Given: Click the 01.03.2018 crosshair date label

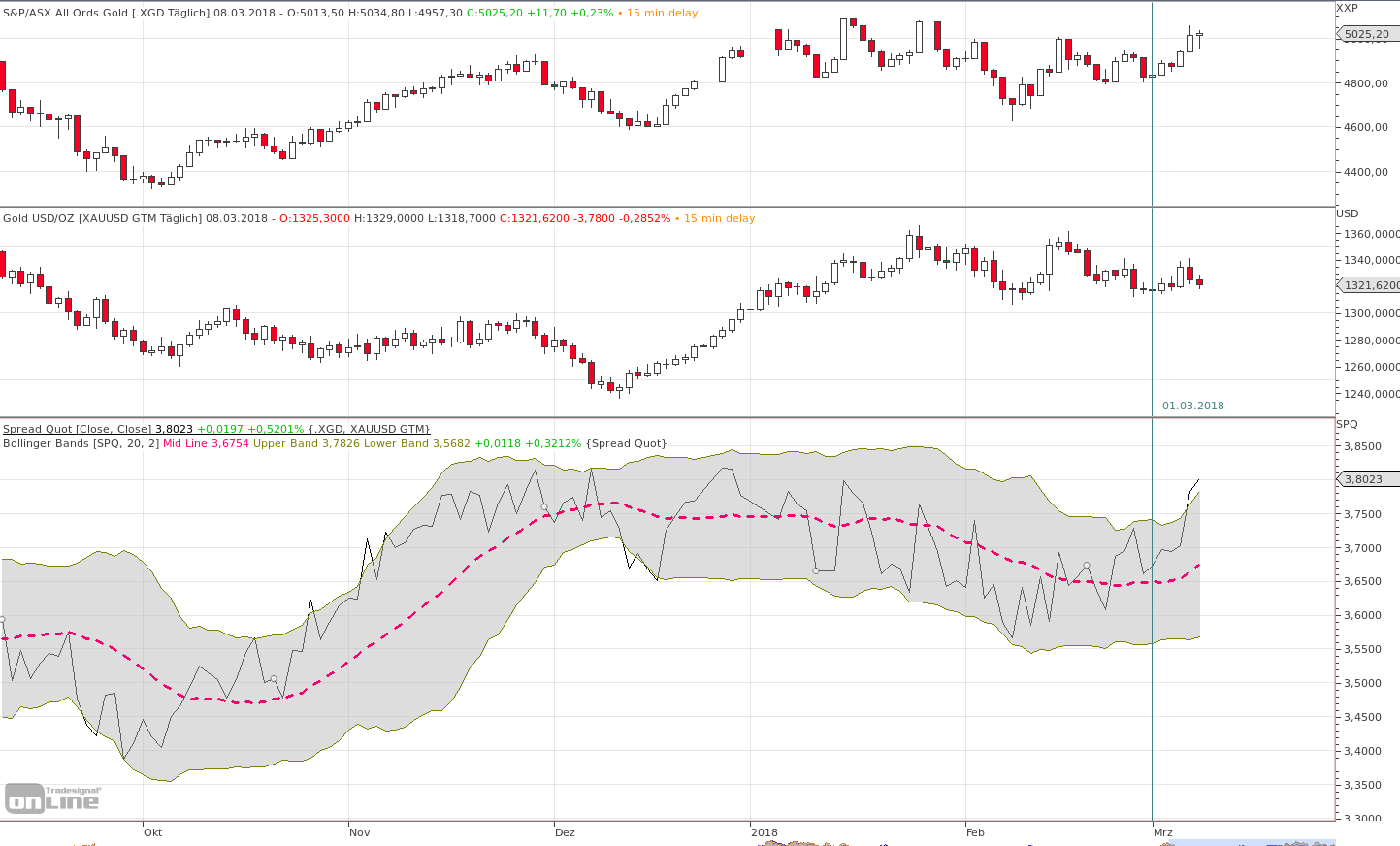Looking at the screenshot, I should (x=1193, y=406).
